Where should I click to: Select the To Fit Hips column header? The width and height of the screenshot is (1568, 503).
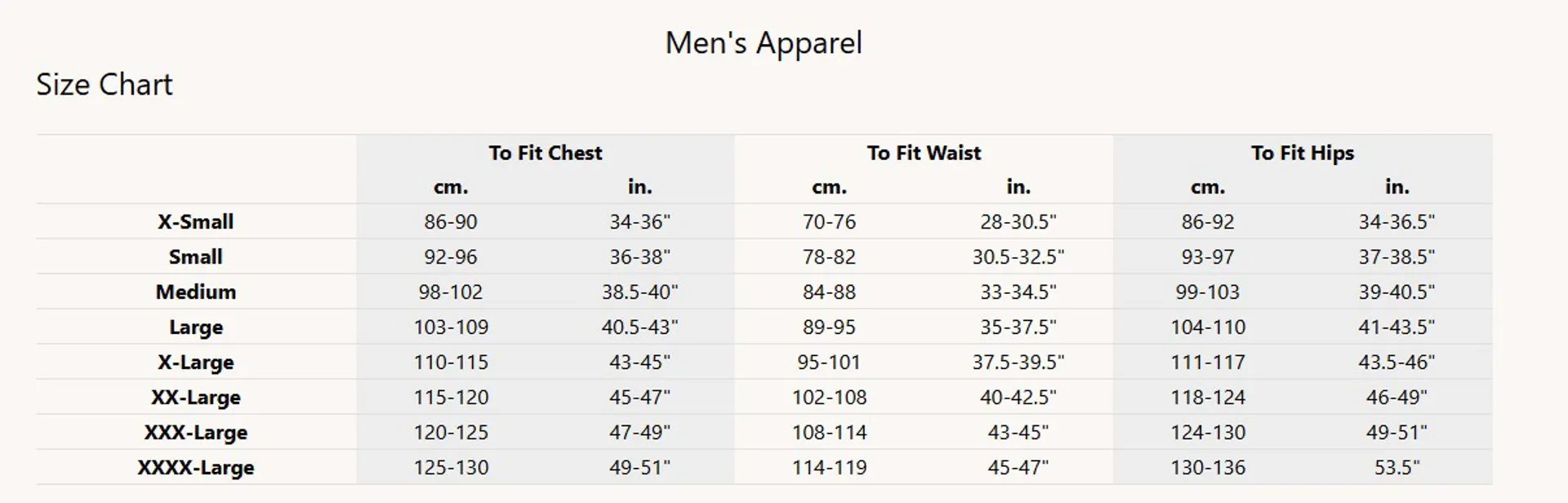point(1302,153)
